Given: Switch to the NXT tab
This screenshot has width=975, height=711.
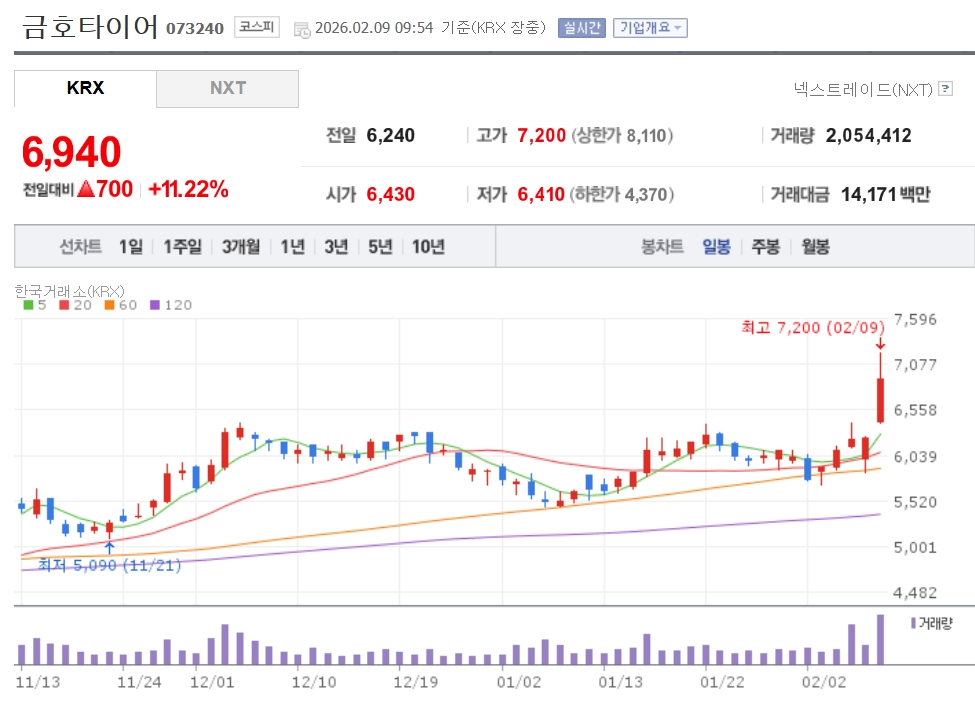Looking at the screenshot, I should 227,88.
